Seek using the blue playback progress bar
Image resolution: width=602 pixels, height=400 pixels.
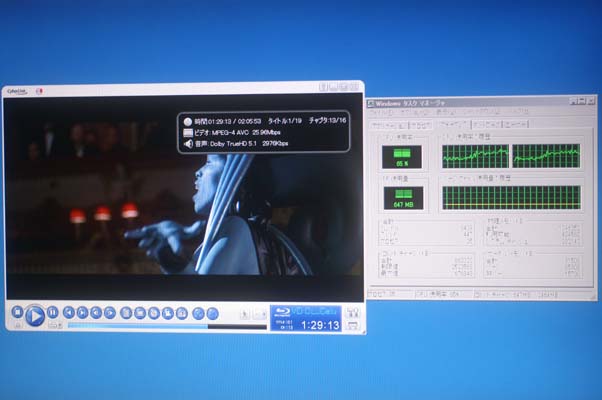(x=167, y=327)
